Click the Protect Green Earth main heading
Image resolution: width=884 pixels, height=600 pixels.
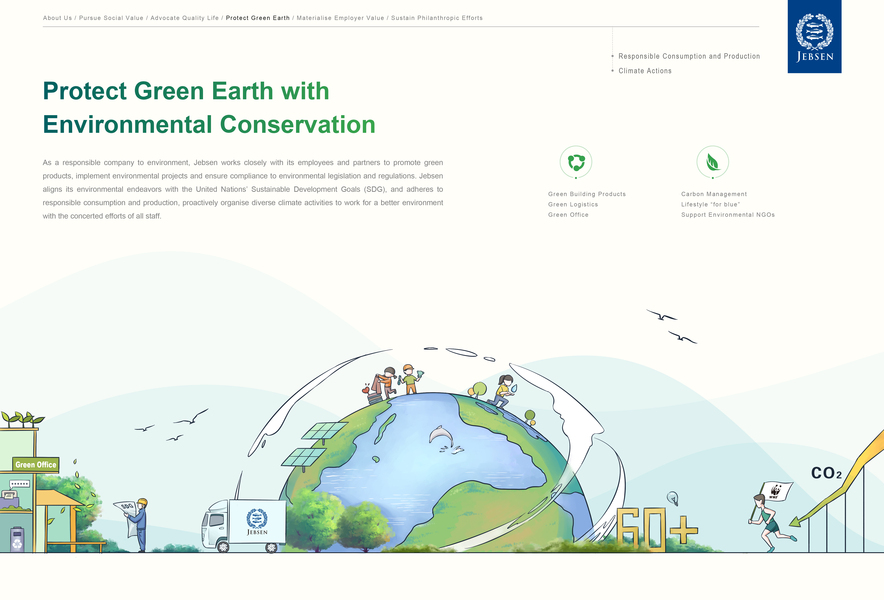[x=209, y=108]
